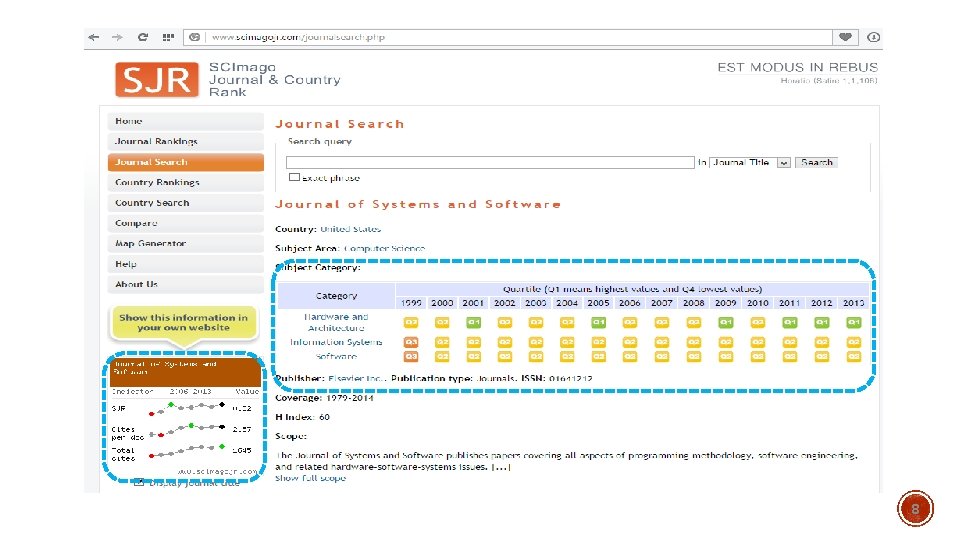
Task: Click Show this information in your own website
Action: 184,323
